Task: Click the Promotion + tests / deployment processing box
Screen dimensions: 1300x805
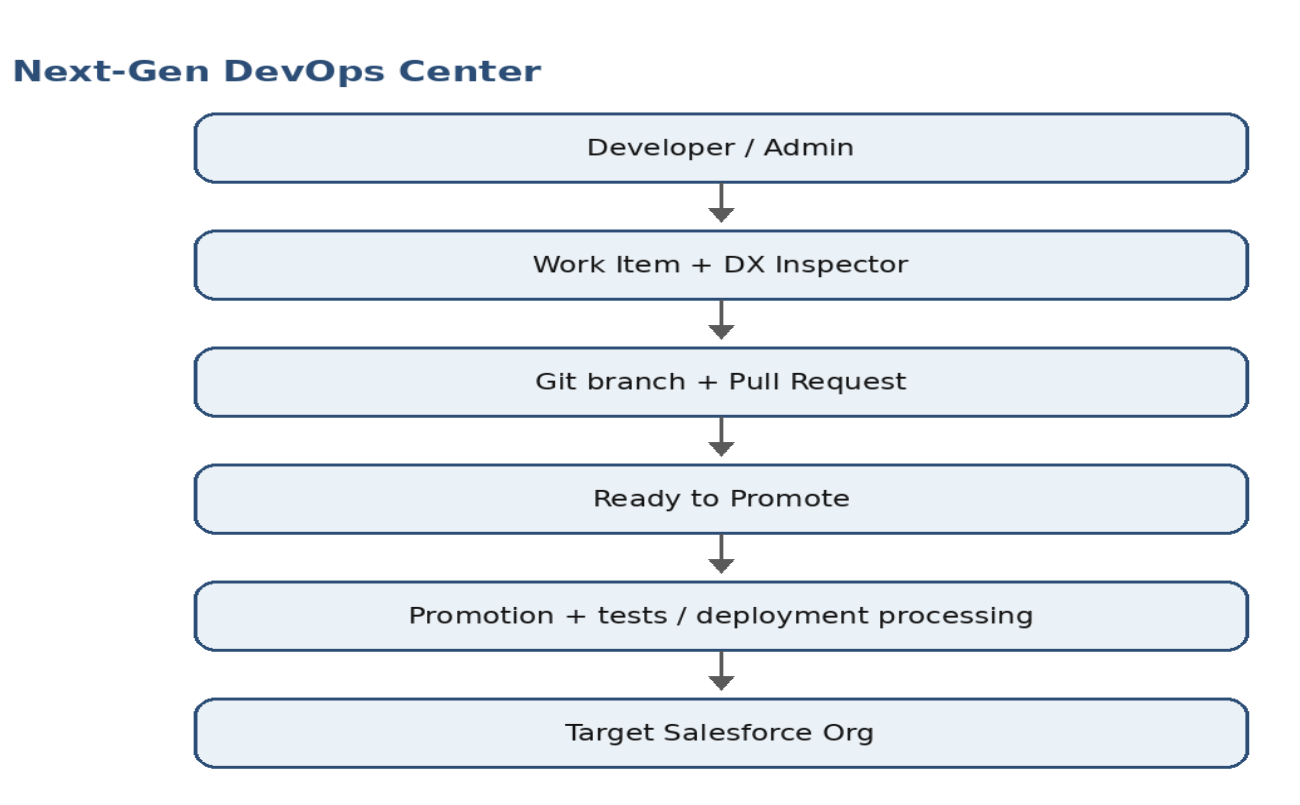Action: [x=721, y=616]
